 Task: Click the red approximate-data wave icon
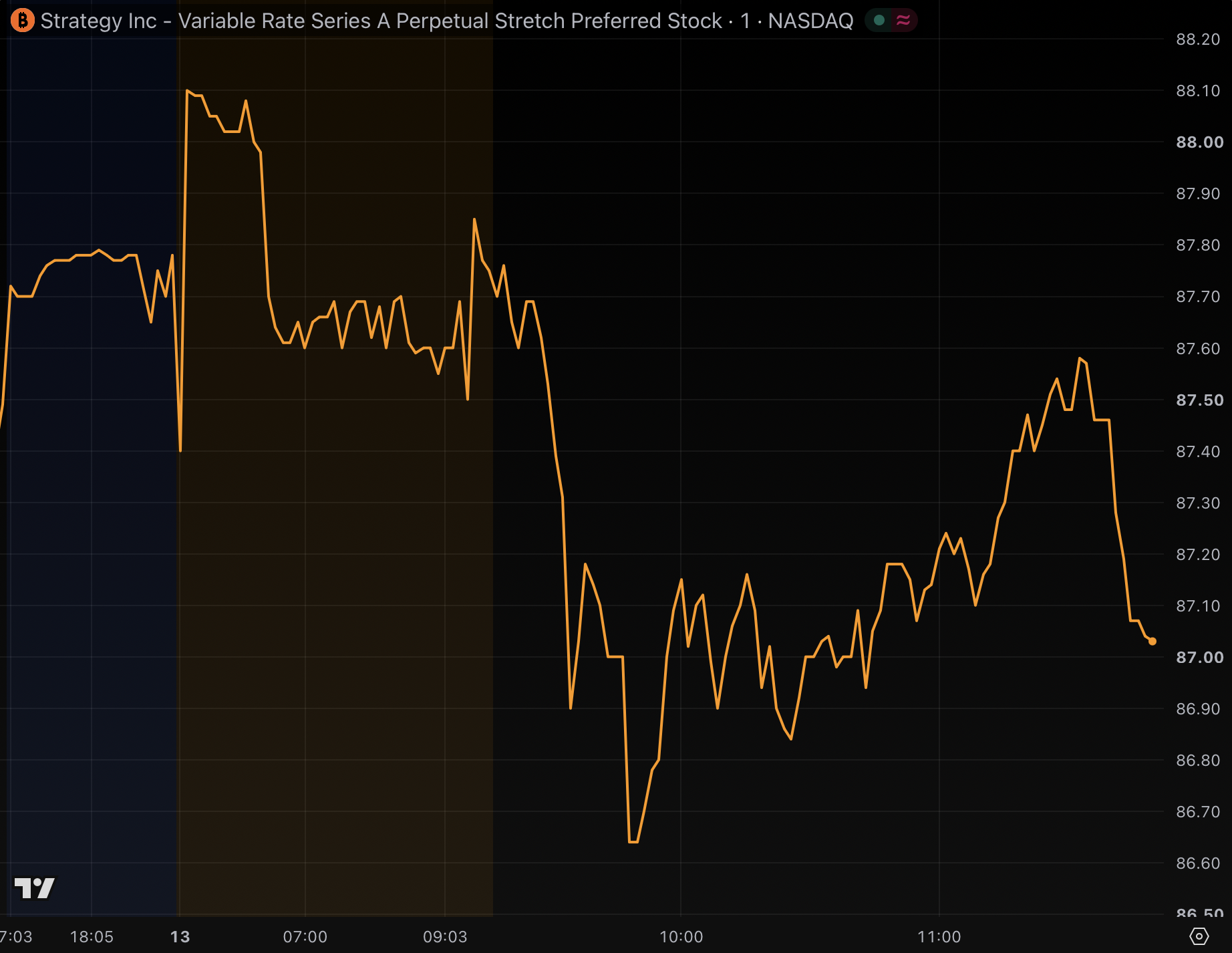click(x=903, y=21)
